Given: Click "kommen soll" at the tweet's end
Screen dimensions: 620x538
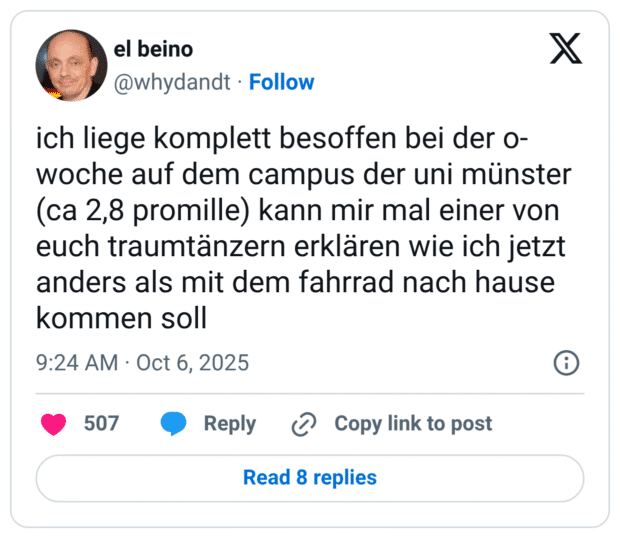Looking at the screenshot, I should click(x=121, y=319).
